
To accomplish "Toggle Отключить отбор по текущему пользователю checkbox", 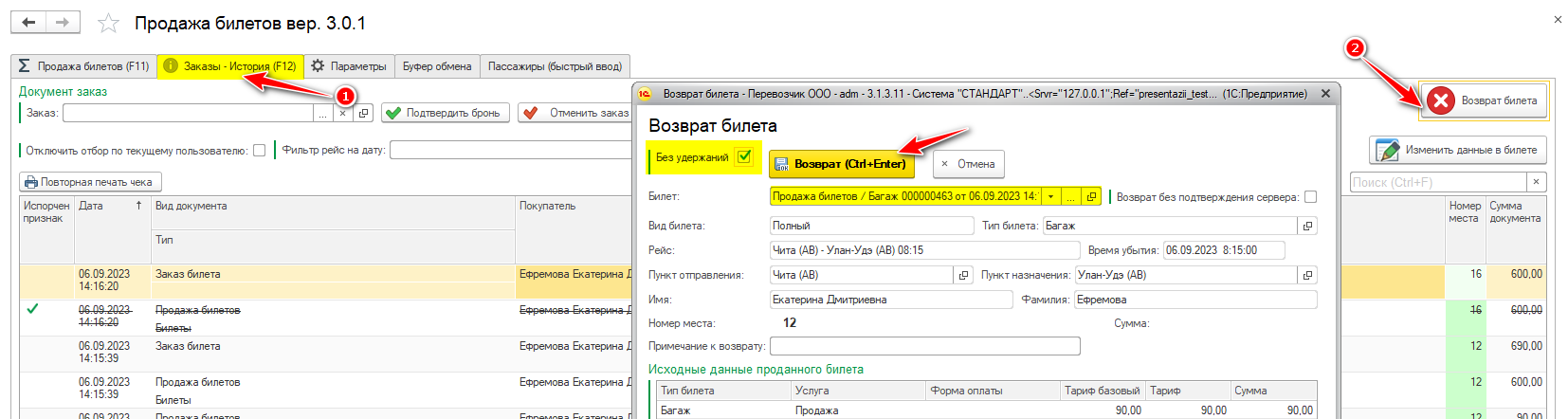I will point(259,151).
